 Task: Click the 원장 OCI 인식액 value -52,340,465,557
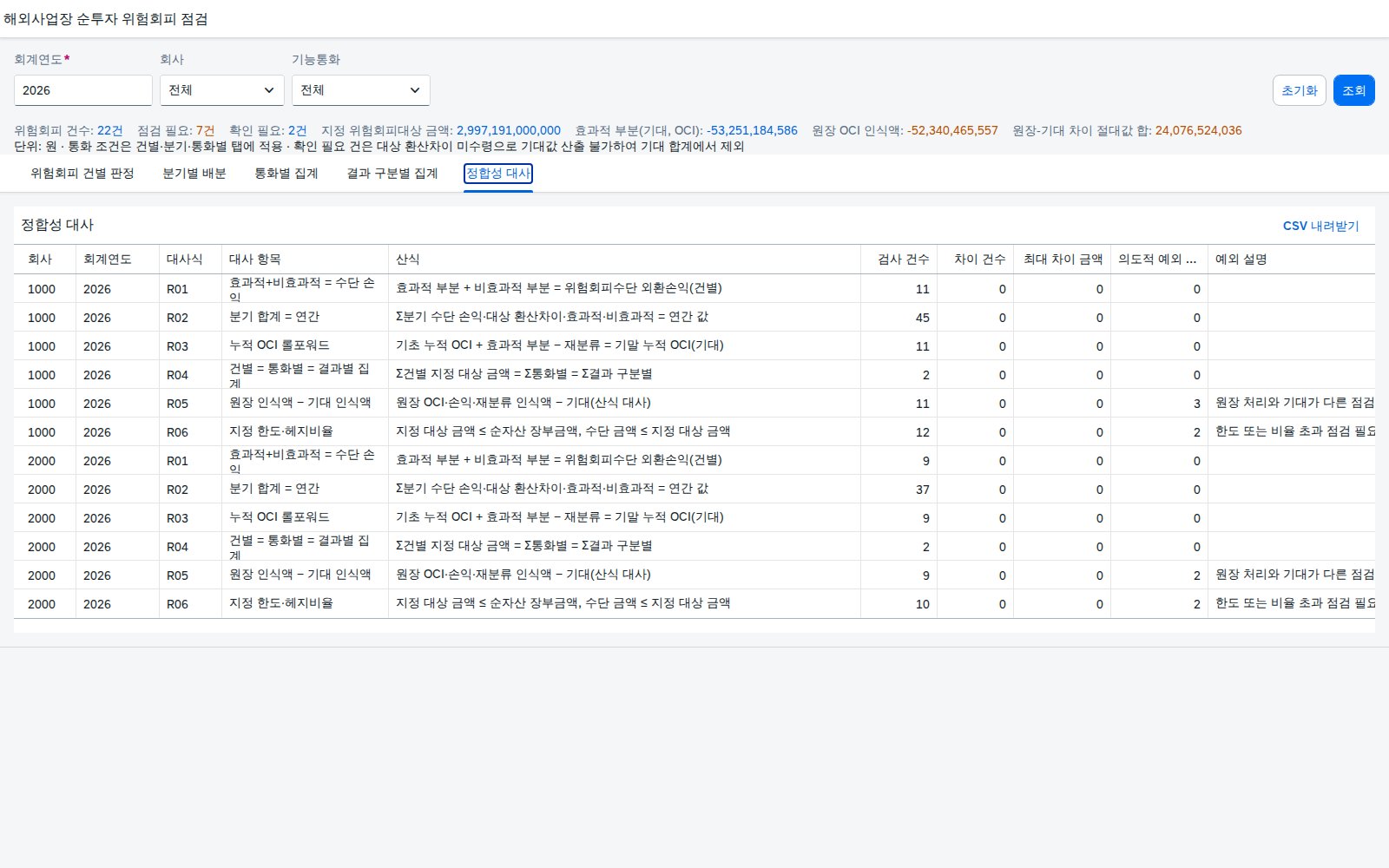click(952, 130)
